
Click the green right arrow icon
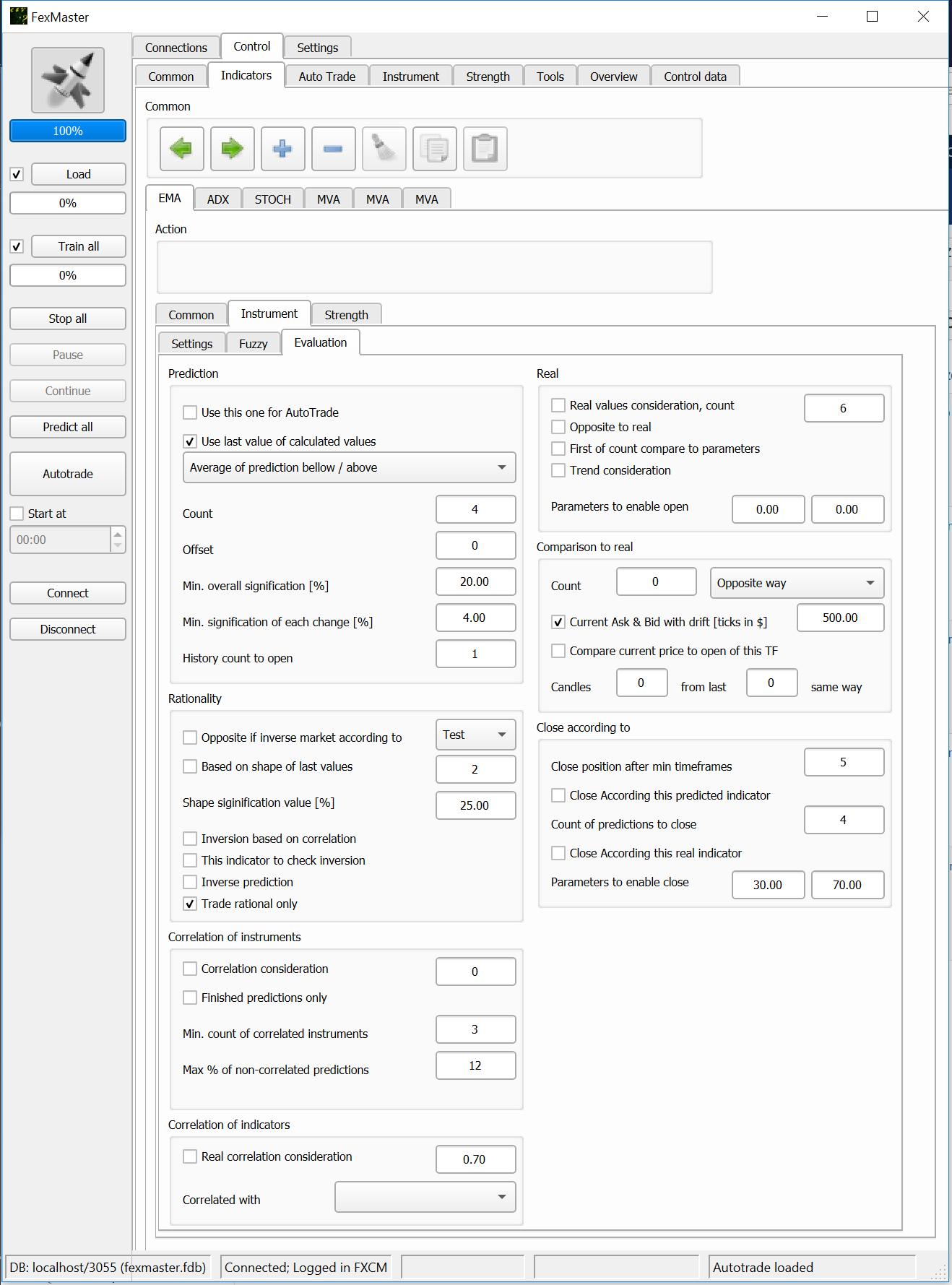tap(232, 149)
